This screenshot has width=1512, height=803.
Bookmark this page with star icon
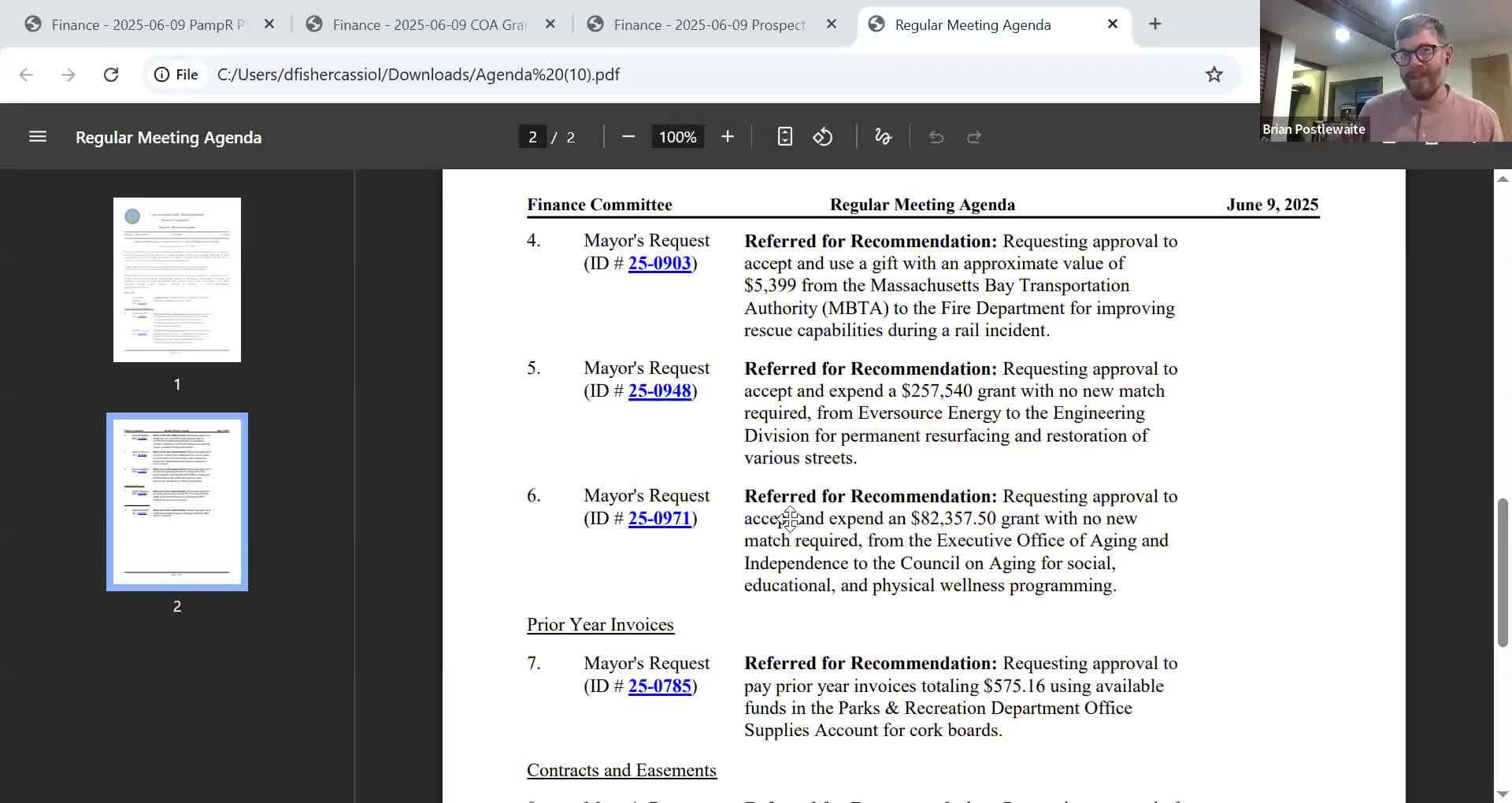(1214, 75)
